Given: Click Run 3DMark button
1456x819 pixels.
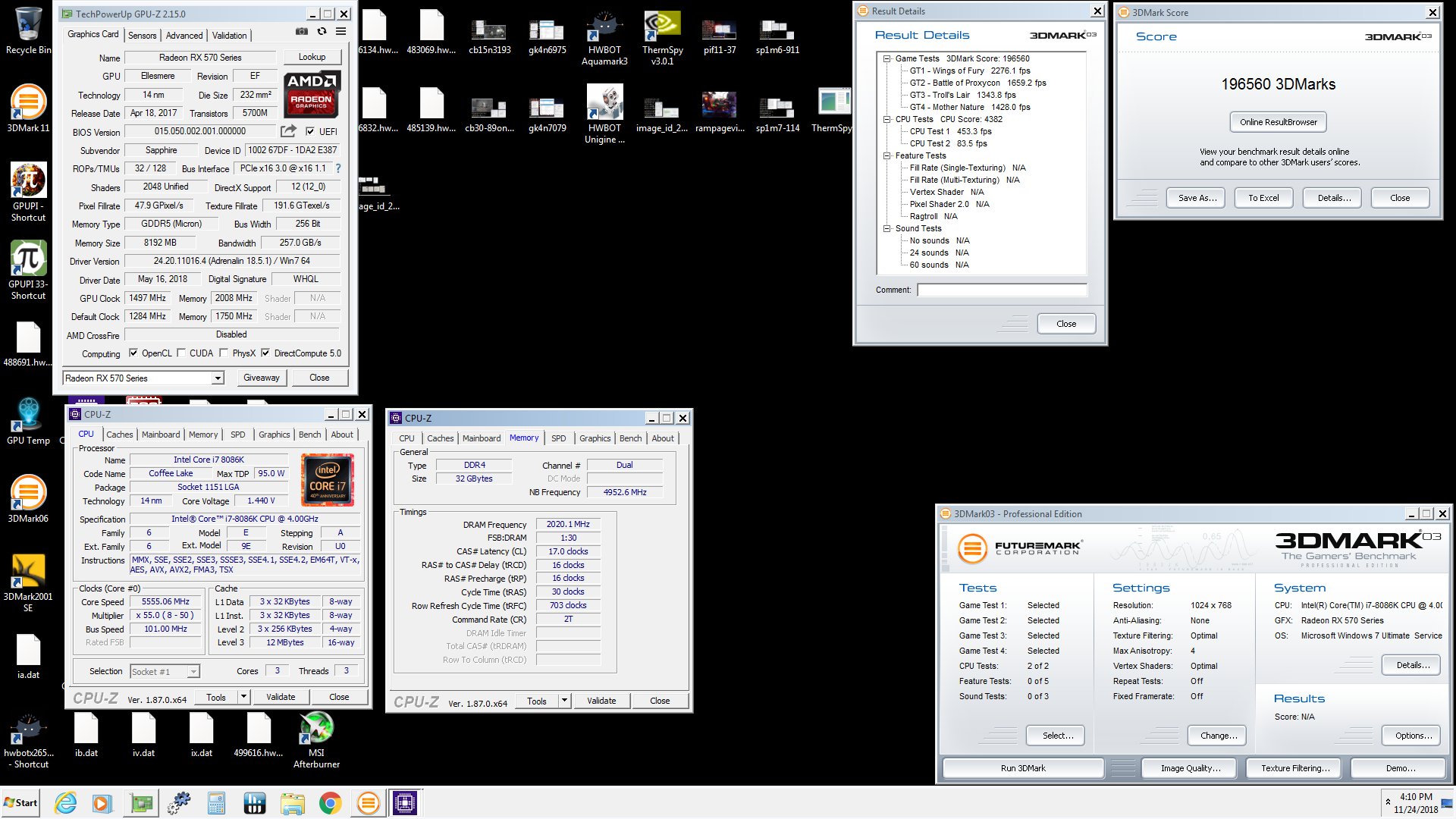Looking at the screenshot, I should [x=1023, y=768].
